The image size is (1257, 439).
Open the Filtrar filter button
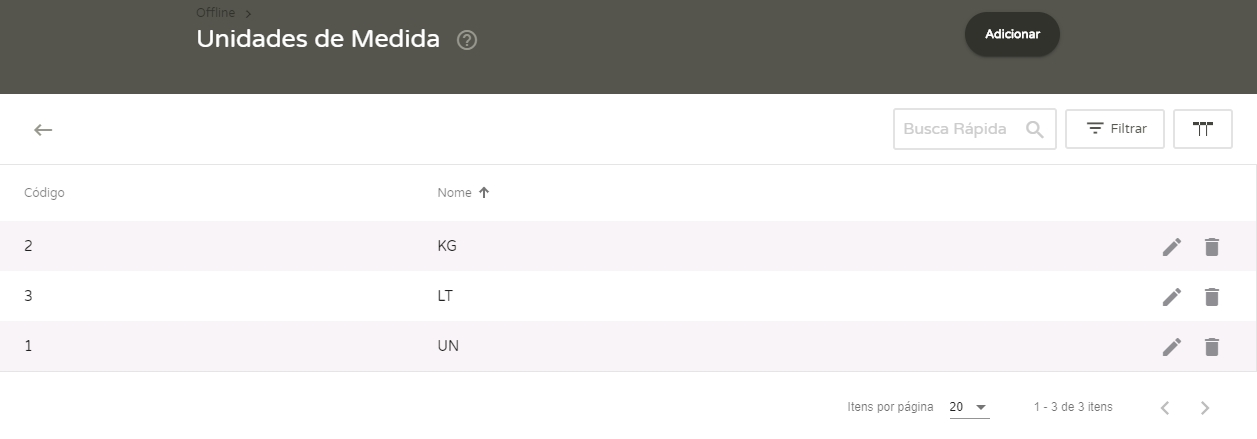(1115, 129)
